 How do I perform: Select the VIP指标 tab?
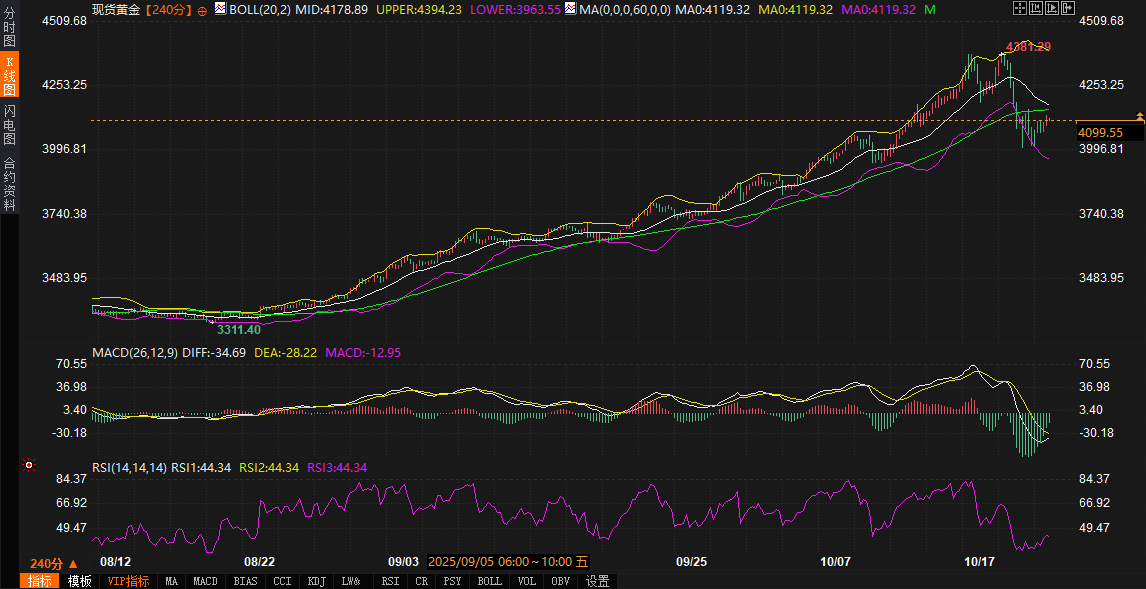[128, 581]
